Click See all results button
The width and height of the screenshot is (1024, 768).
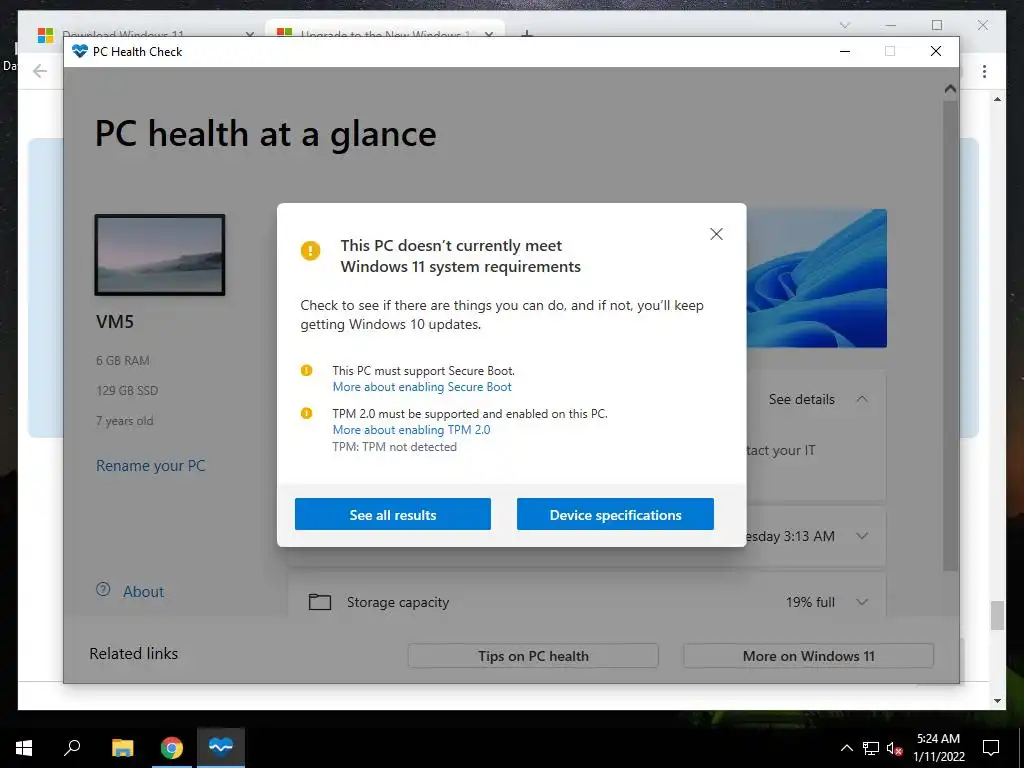pos(392,515)
